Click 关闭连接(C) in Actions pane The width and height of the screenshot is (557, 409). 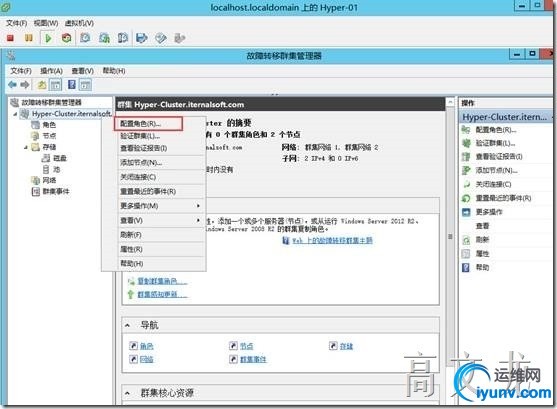pyautogui.click(x=493, y=184)
